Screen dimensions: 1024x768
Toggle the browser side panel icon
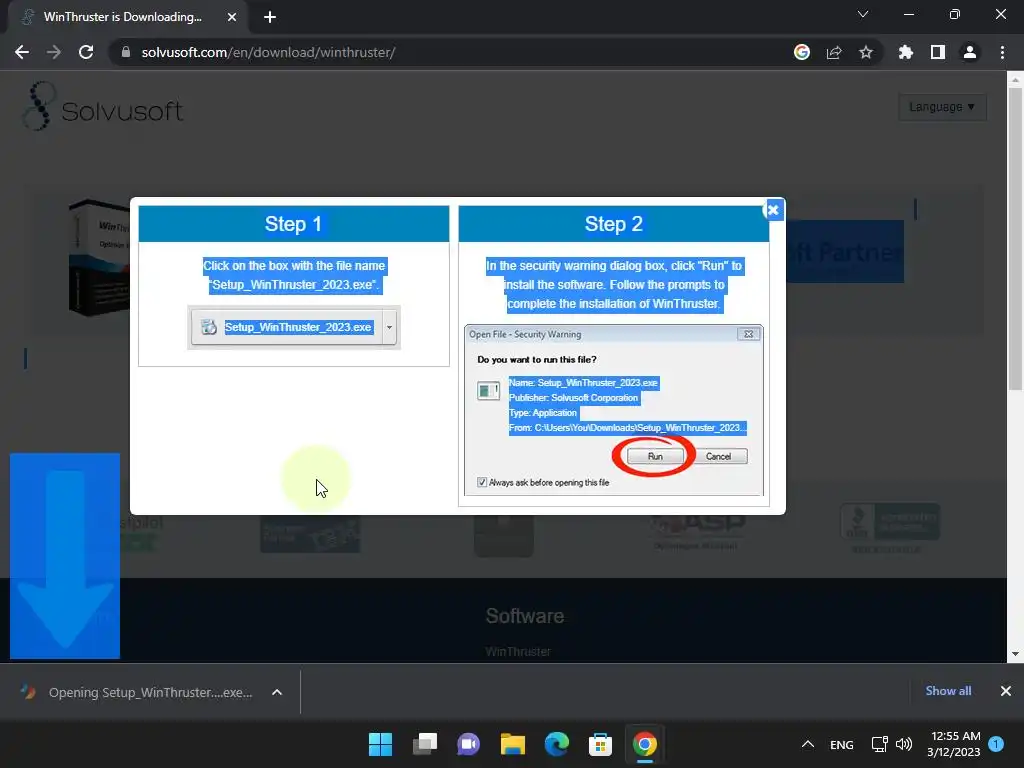click(938, 52)
